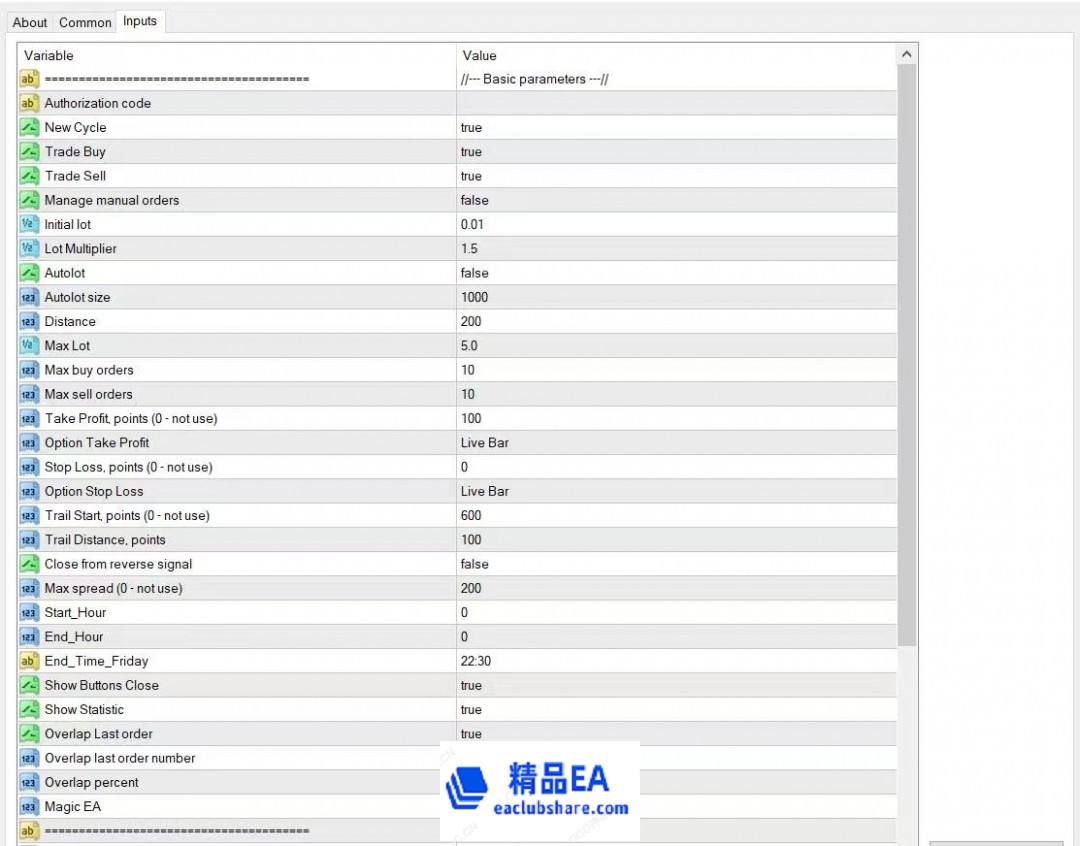
Task: Click the string icon beside End_Time_Friday
Action: tap(29, 661)
